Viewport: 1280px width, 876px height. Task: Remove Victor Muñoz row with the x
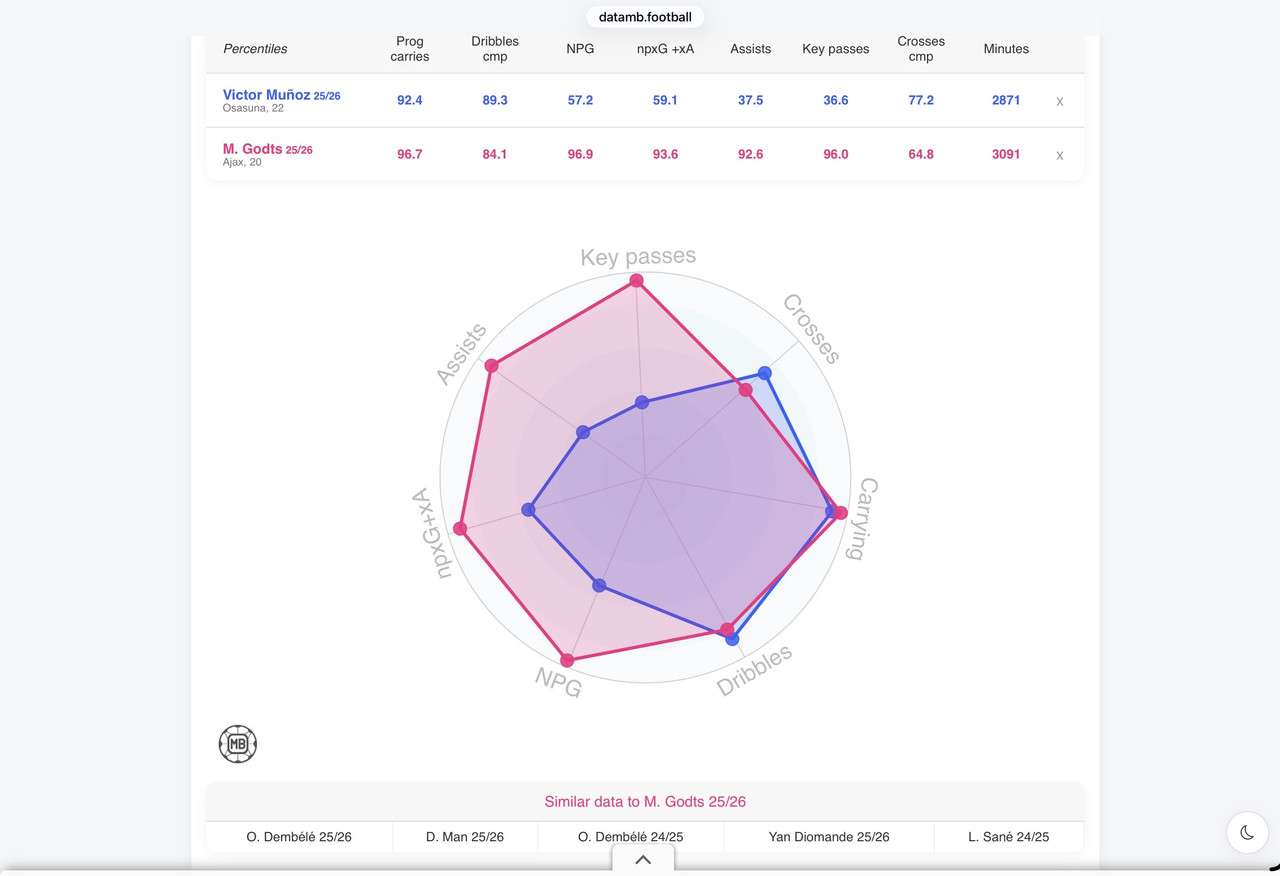click(1060, 101)
